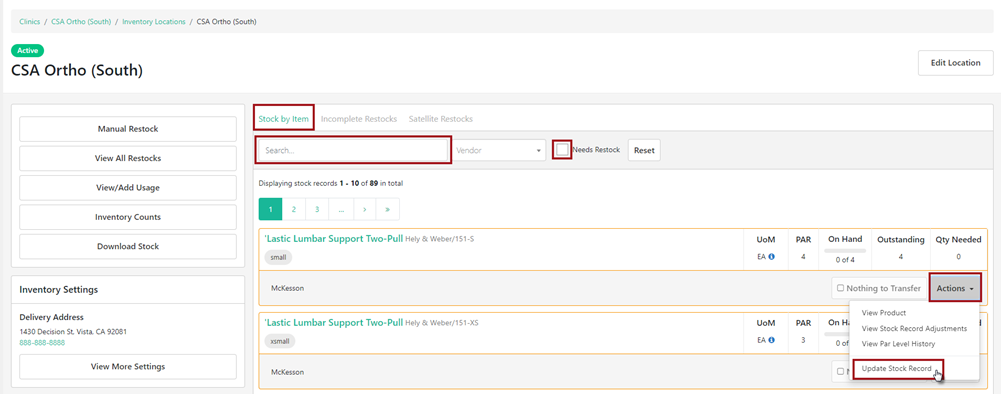Select Update Stock Record menu entry

click(897, 368)
